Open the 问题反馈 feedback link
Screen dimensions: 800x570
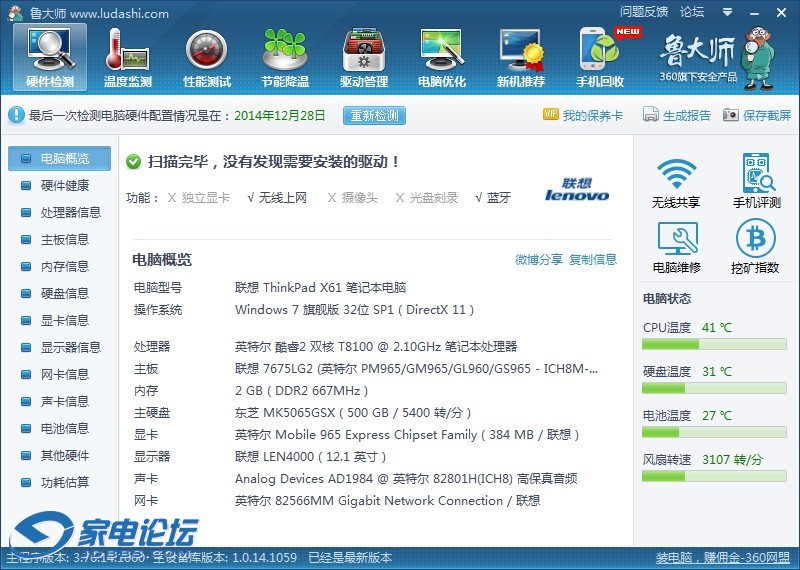click(644, 12)
